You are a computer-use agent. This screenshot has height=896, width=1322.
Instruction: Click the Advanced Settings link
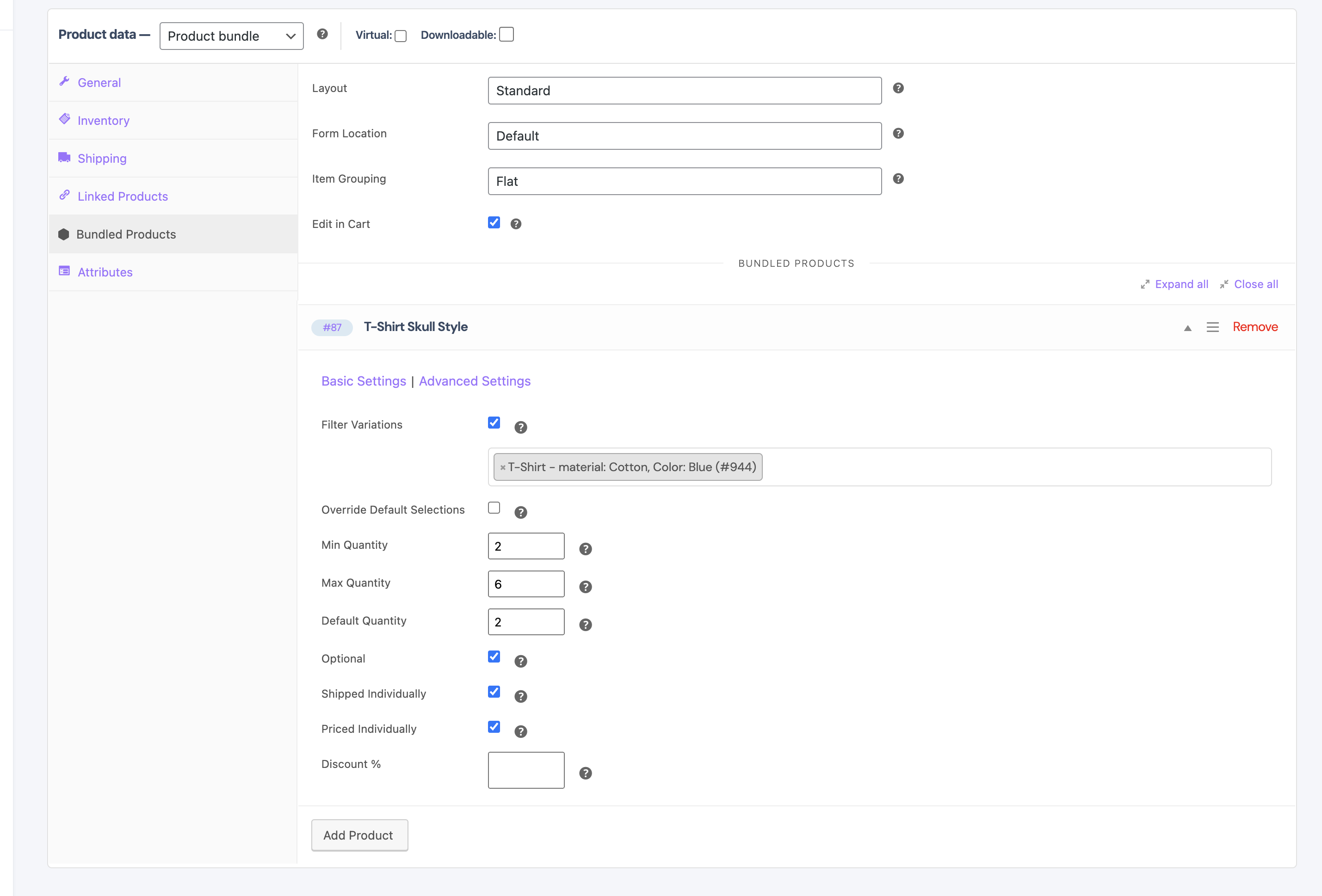coord(475,381)
